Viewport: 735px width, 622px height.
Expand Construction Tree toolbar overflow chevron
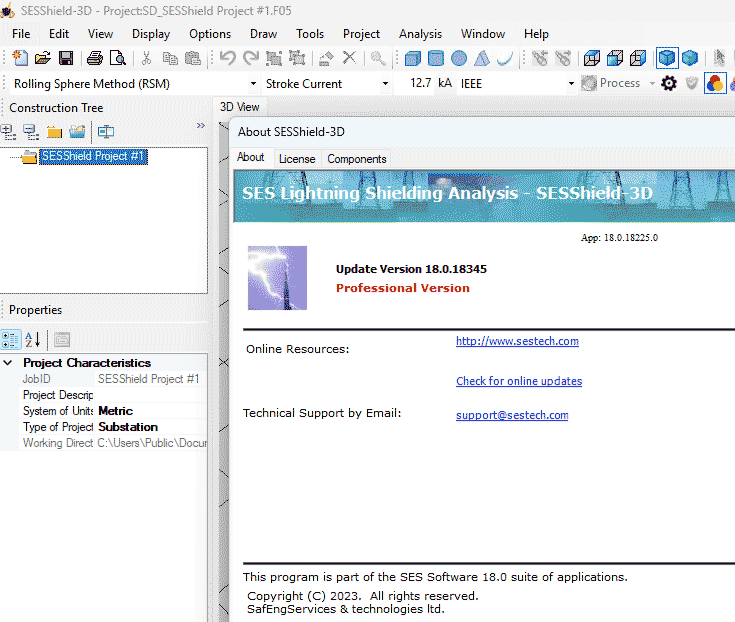tap(201, 126)
